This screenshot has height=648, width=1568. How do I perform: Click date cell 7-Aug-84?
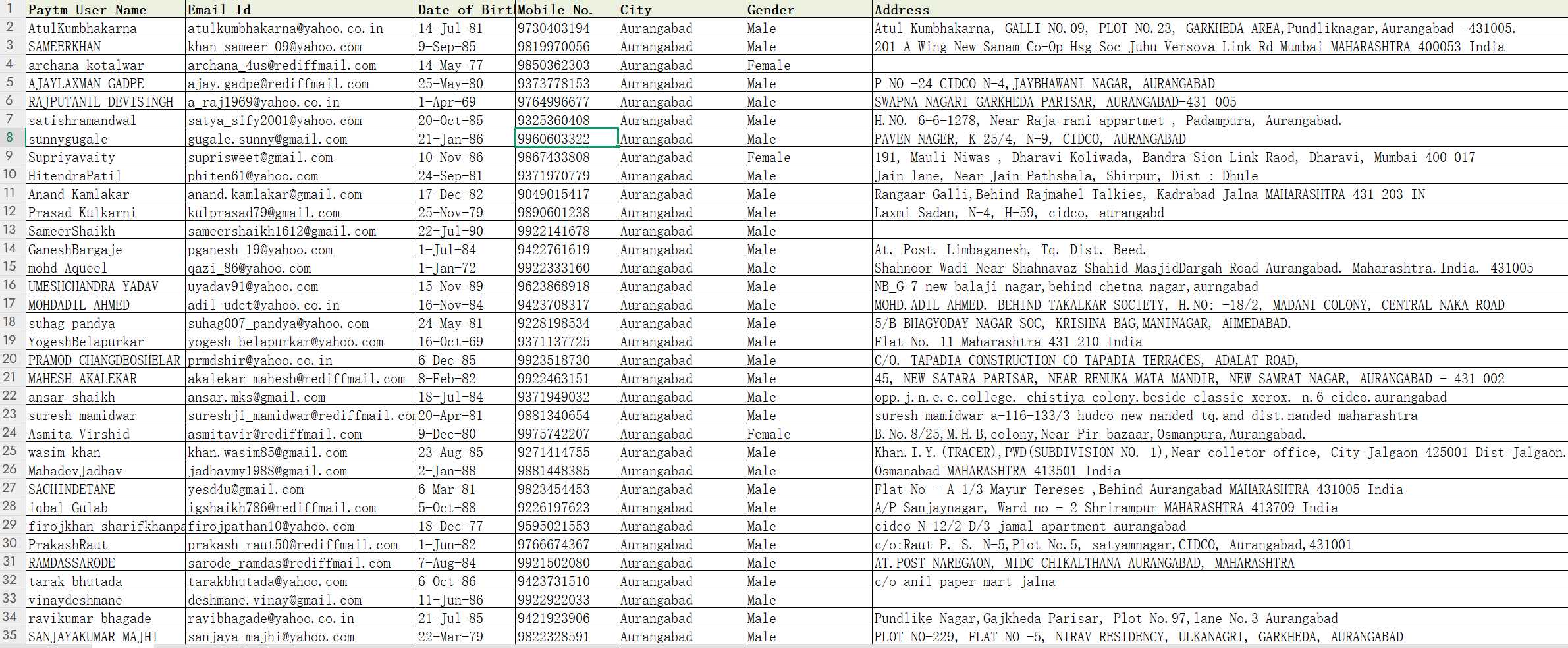pos(465,562)
